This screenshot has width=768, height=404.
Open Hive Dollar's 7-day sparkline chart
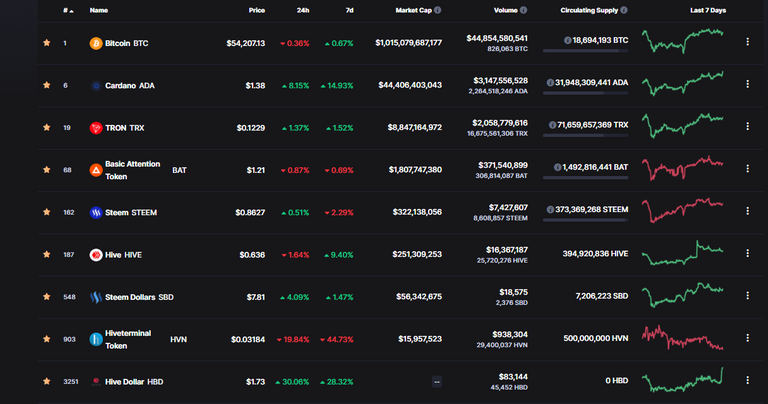683,380
